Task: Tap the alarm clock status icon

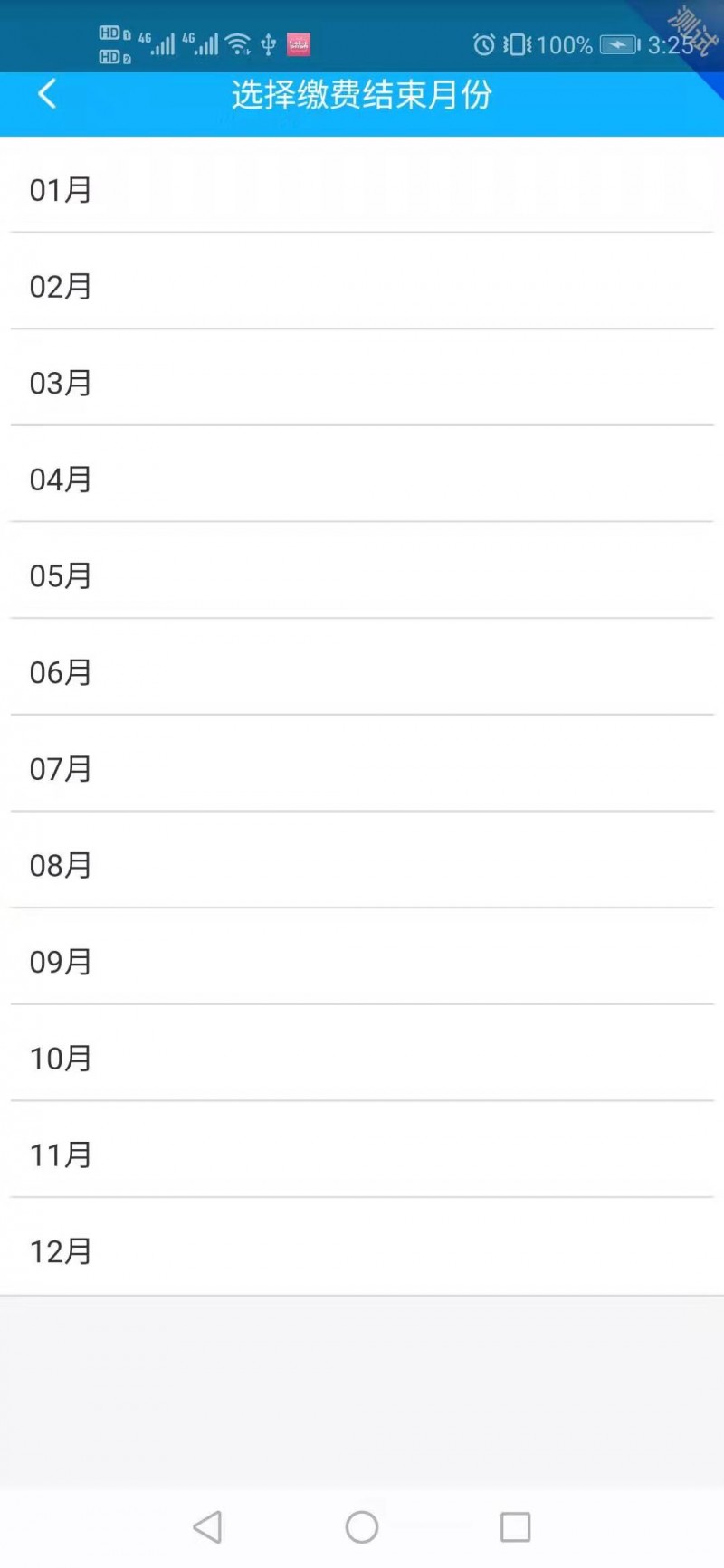Action: (484, 44)
